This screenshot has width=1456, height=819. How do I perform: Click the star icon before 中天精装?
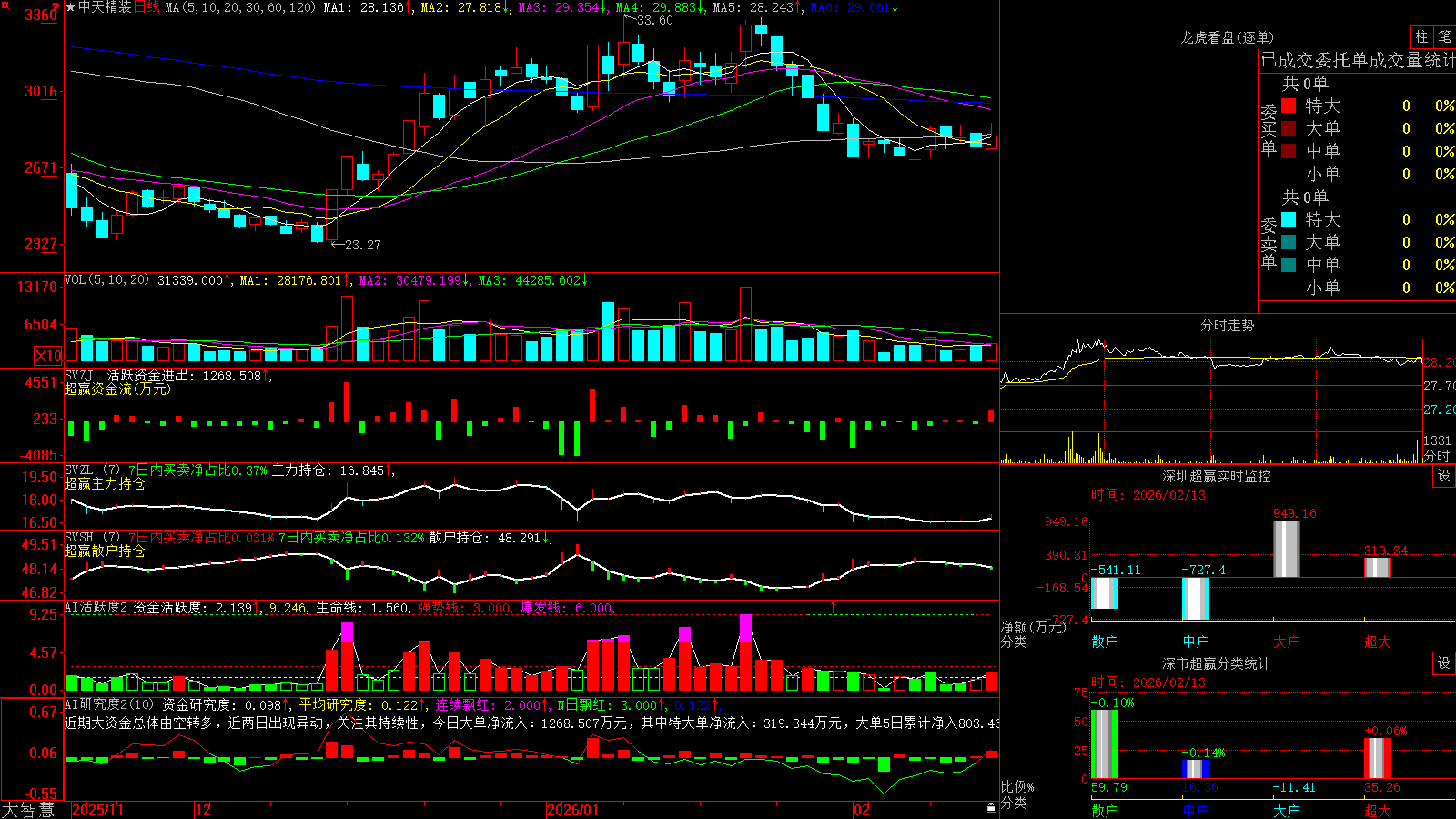click(71, 7)
